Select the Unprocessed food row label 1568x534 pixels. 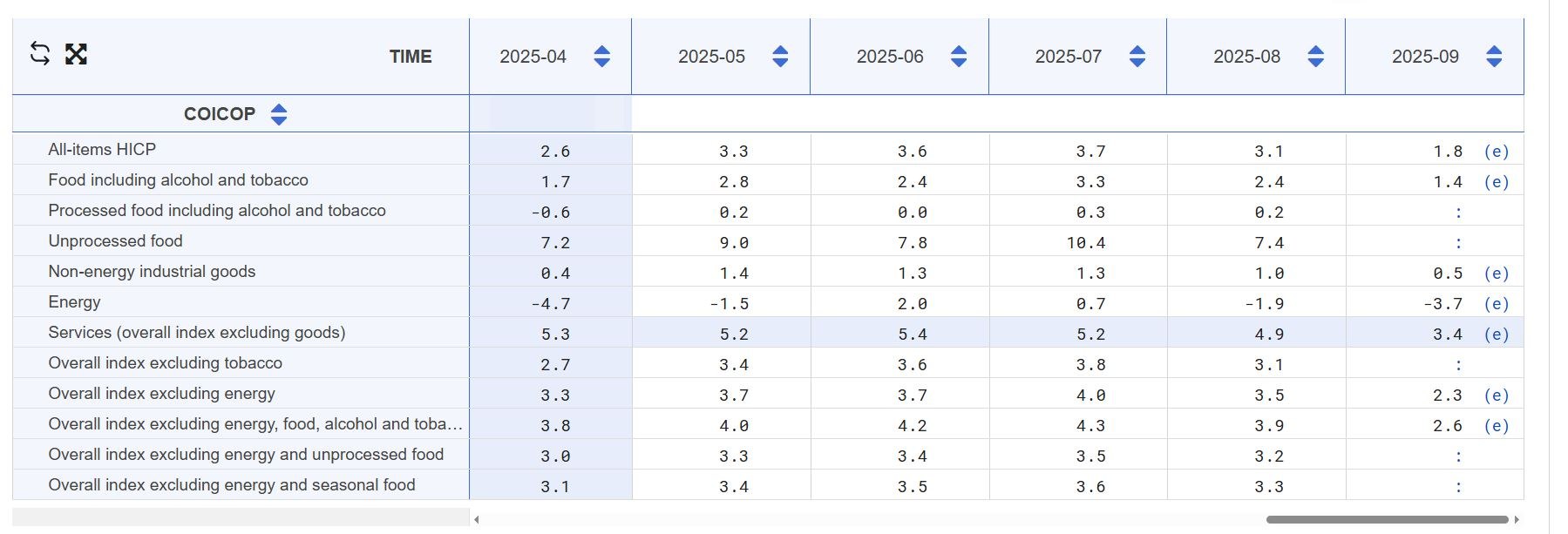click(115, 241)
